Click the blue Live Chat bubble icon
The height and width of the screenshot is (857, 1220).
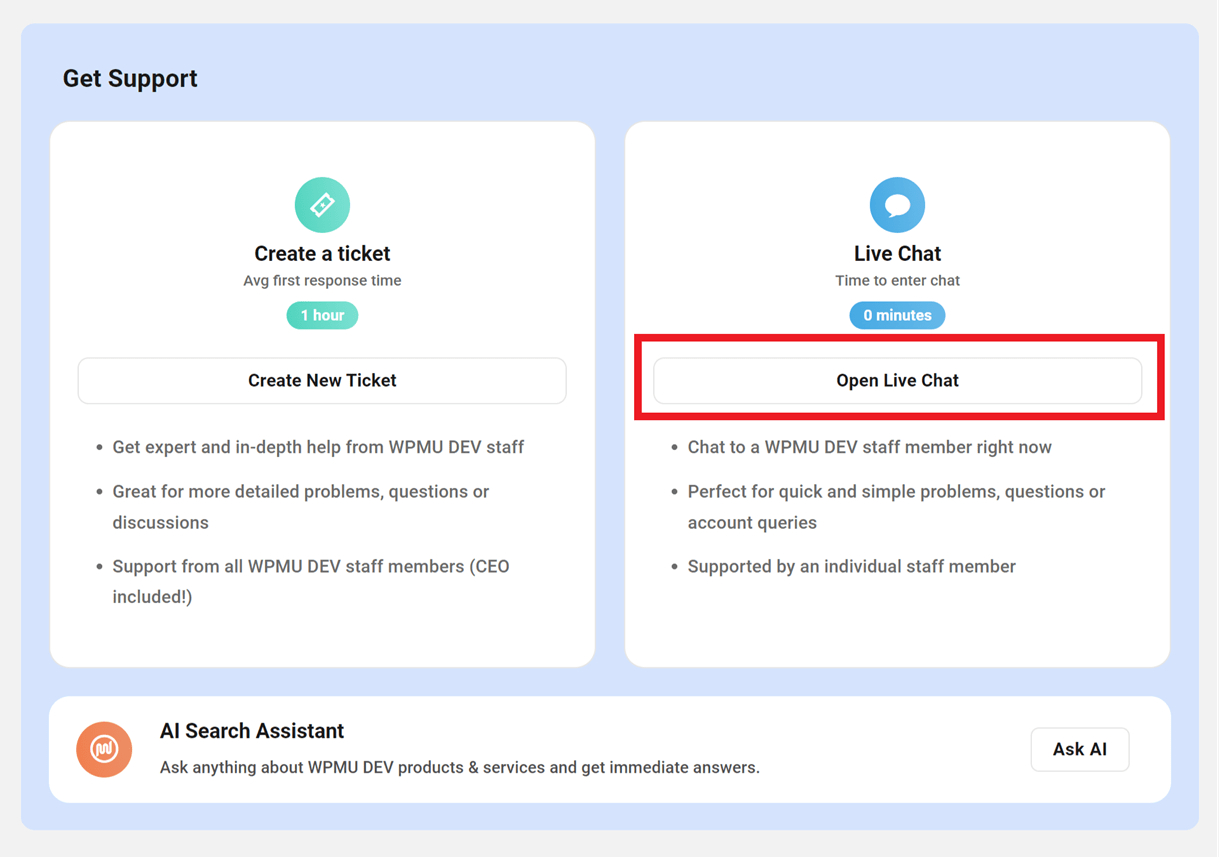(897, 204)
